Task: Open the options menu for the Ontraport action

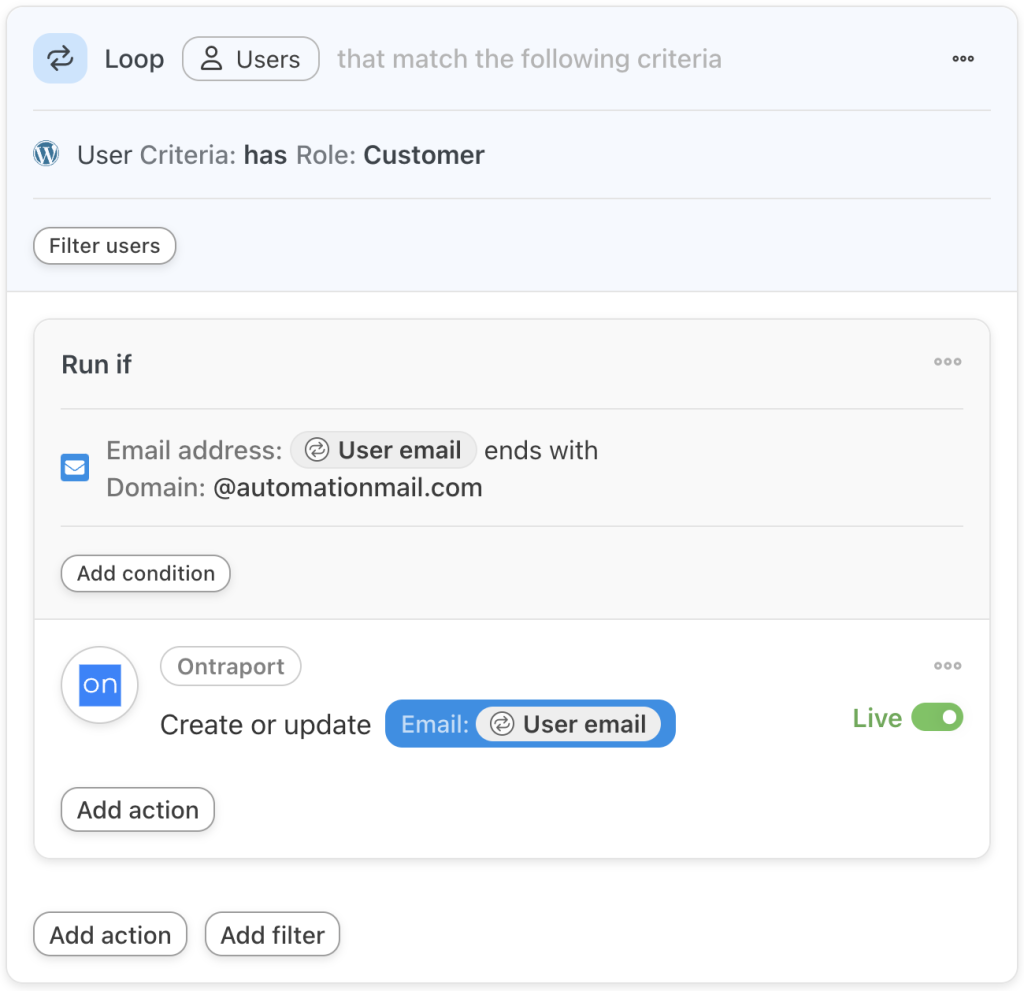Action: (x=947, y=665)
